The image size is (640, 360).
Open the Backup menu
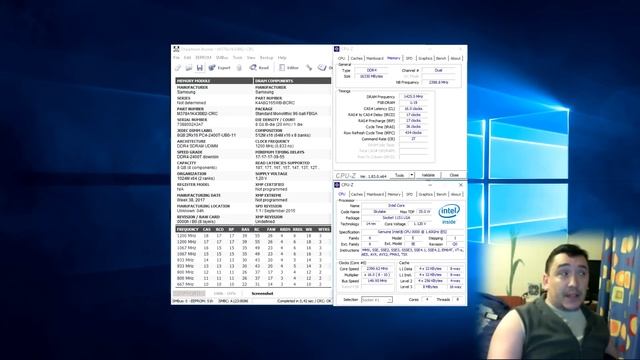point(267,58)
